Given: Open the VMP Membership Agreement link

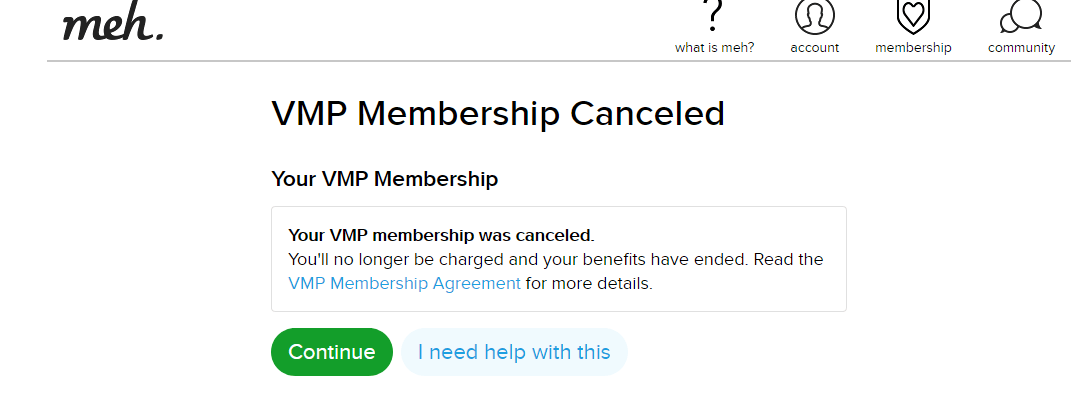Looking at the screenshot, I should pyautogui.click(x=404, y=283).
